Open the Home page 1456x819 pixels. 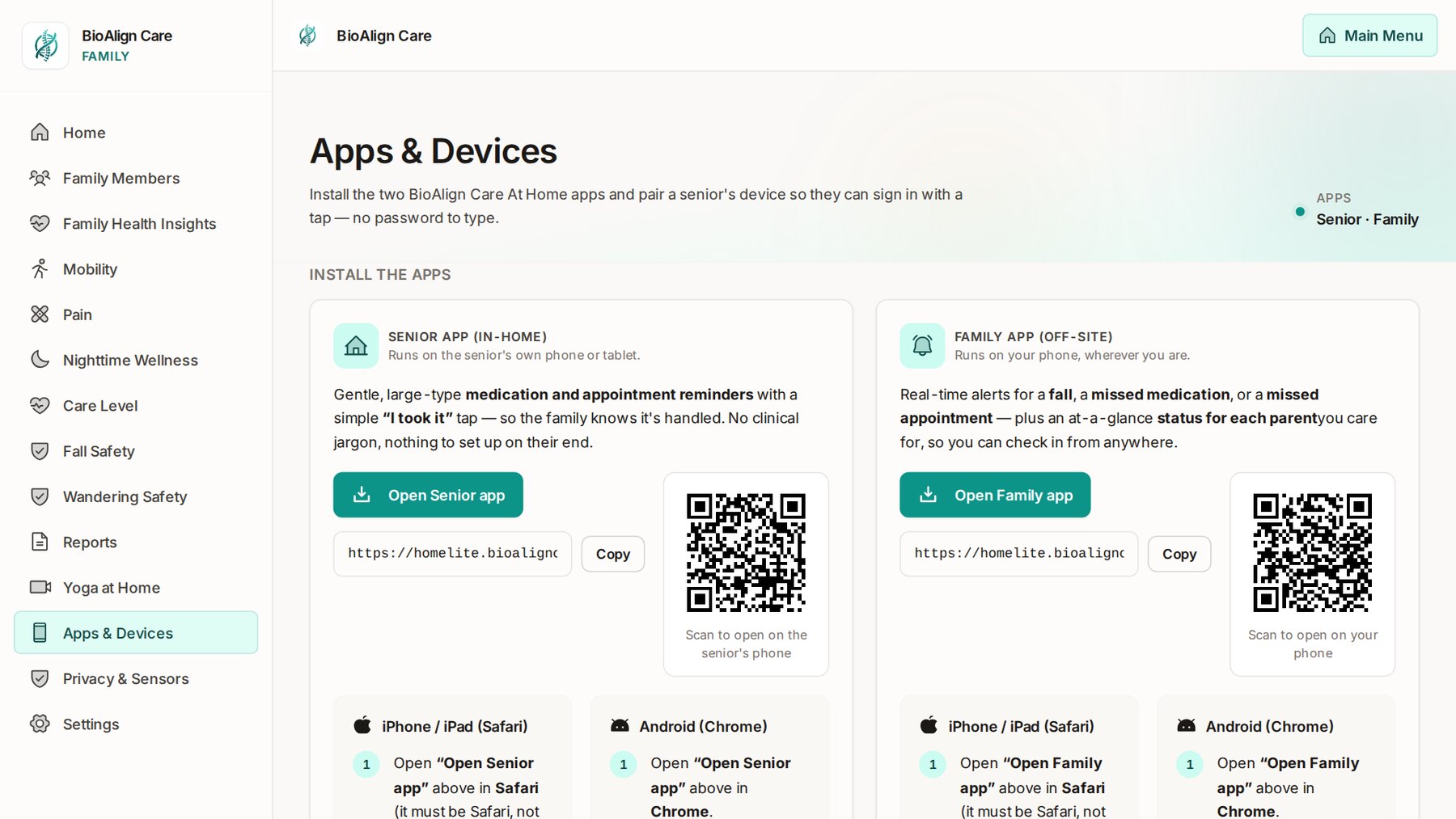click(x=136, y=133)
